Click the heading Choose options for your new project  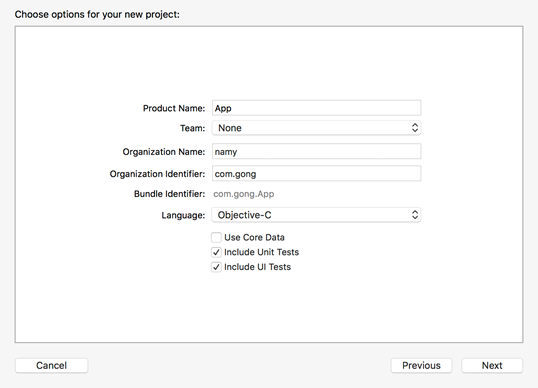(97, 14)
